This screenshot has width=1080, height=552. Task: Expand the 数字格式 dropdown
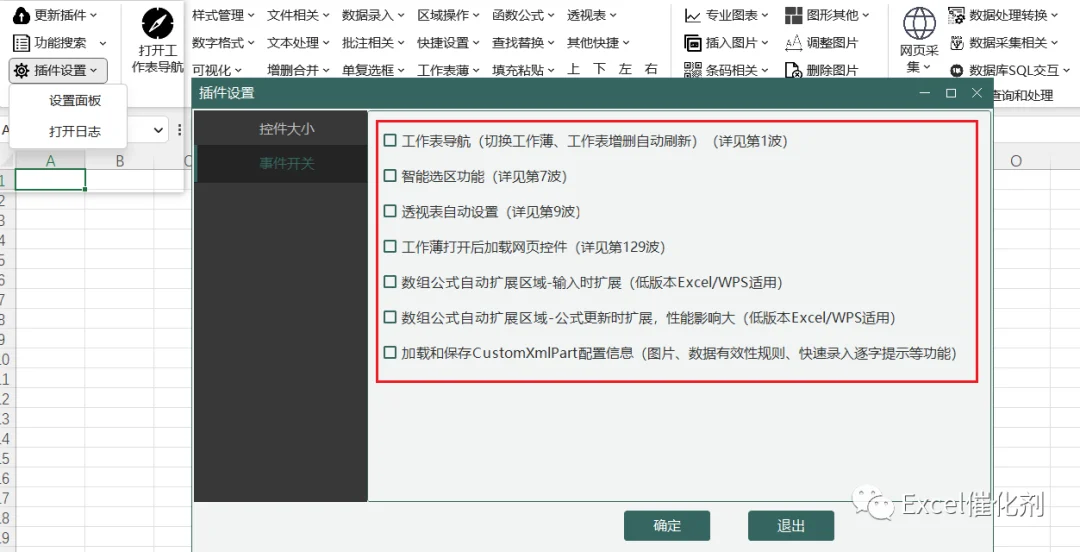pos(223,43)
